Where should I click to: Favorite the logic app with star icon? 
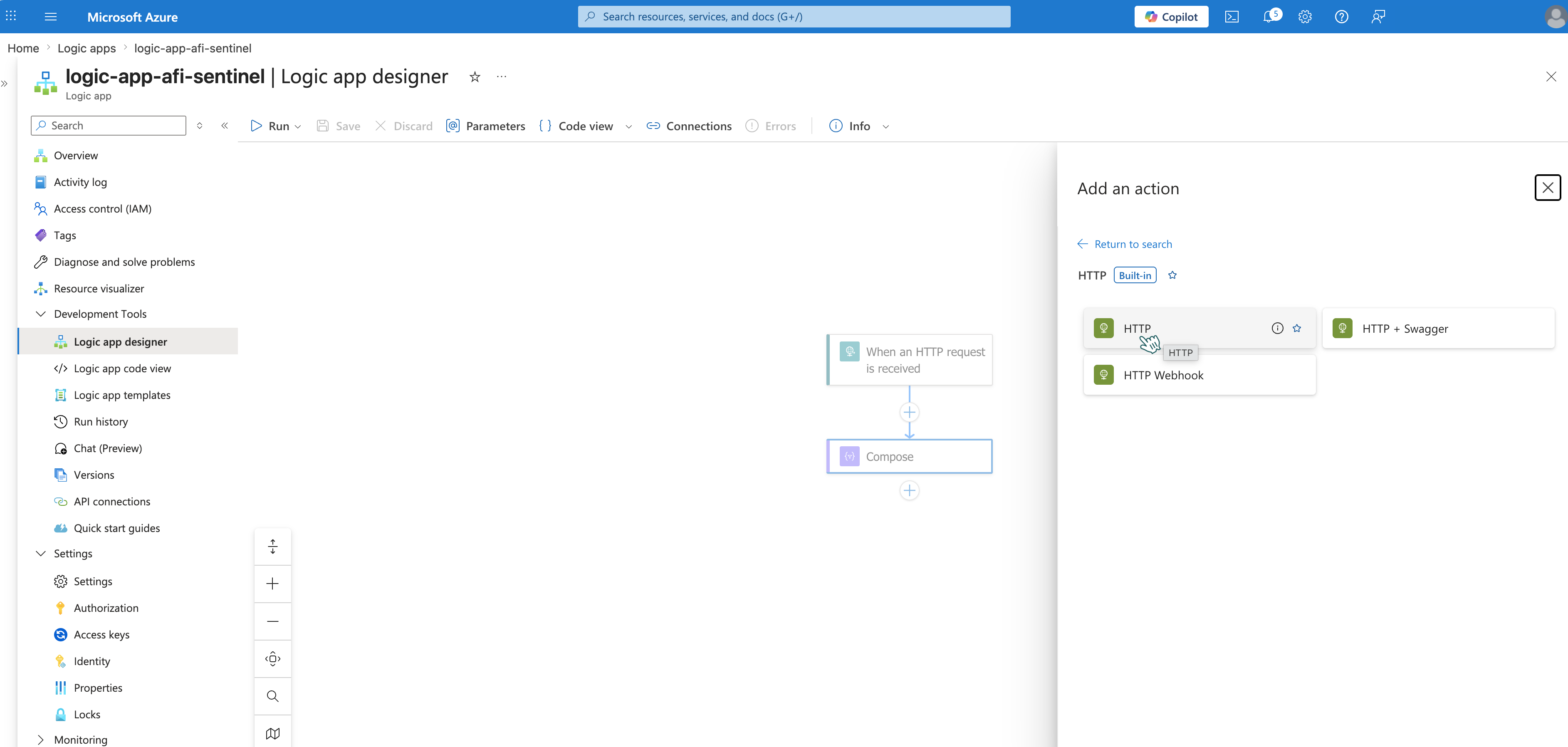point(475,77)
